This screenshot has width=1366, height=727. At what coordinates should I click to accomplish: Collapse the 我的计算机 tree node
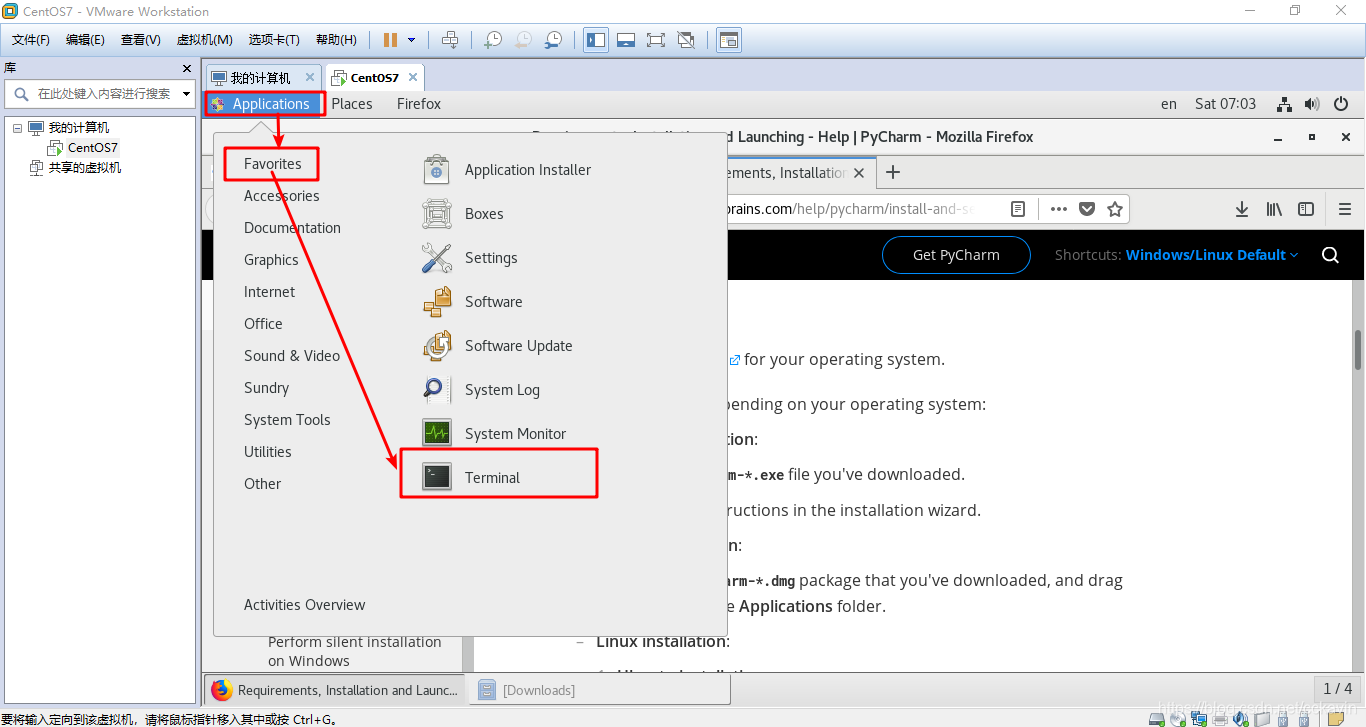[x=16, y=128]
